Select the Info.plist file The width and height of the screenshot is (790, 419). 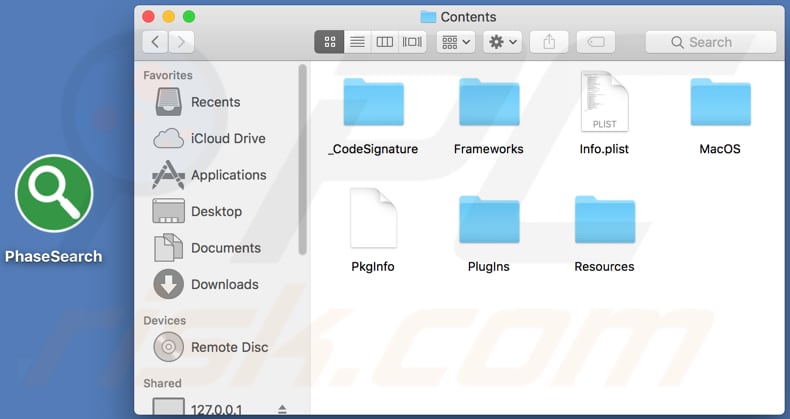pos(604,103)
